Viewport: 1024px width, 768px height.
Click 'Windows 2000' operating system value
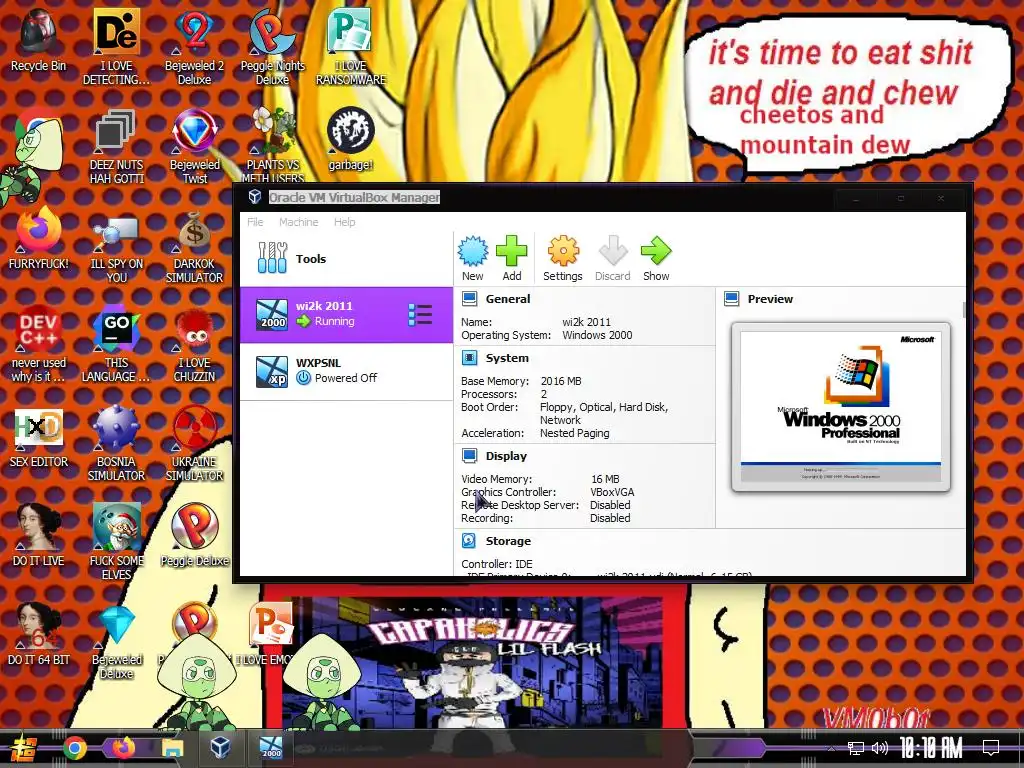(x=597, y=335)
